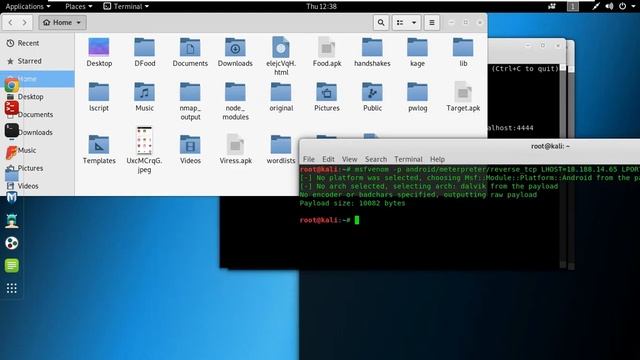Open the File menu in terminal
Image resolution: width=640 pixels, height=360 pixels.
click(309, 159)
